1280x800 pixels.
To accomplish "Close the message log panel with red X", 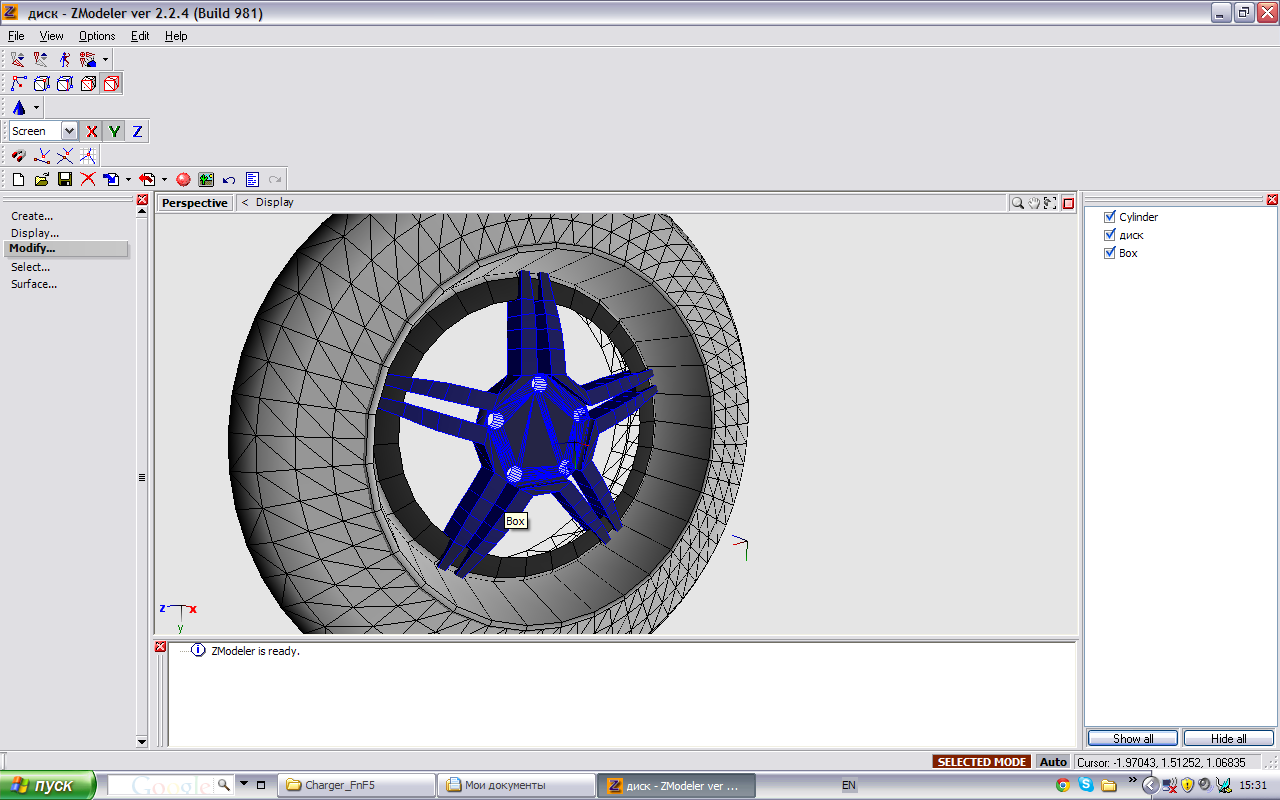I will click(x=160, y=647).
